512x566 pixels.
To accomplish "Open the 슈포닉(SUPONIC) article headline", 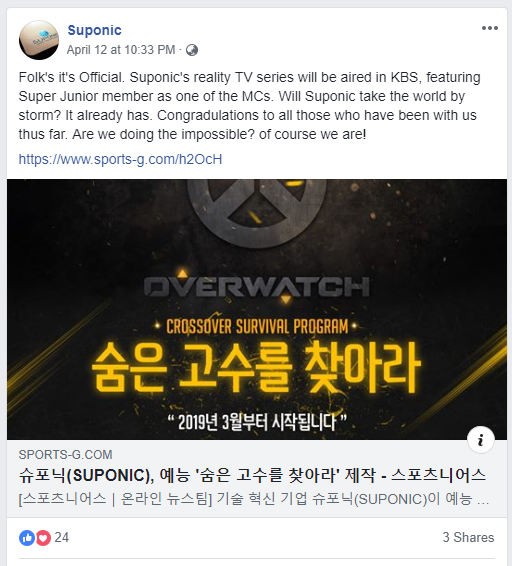I will [252, 475].
